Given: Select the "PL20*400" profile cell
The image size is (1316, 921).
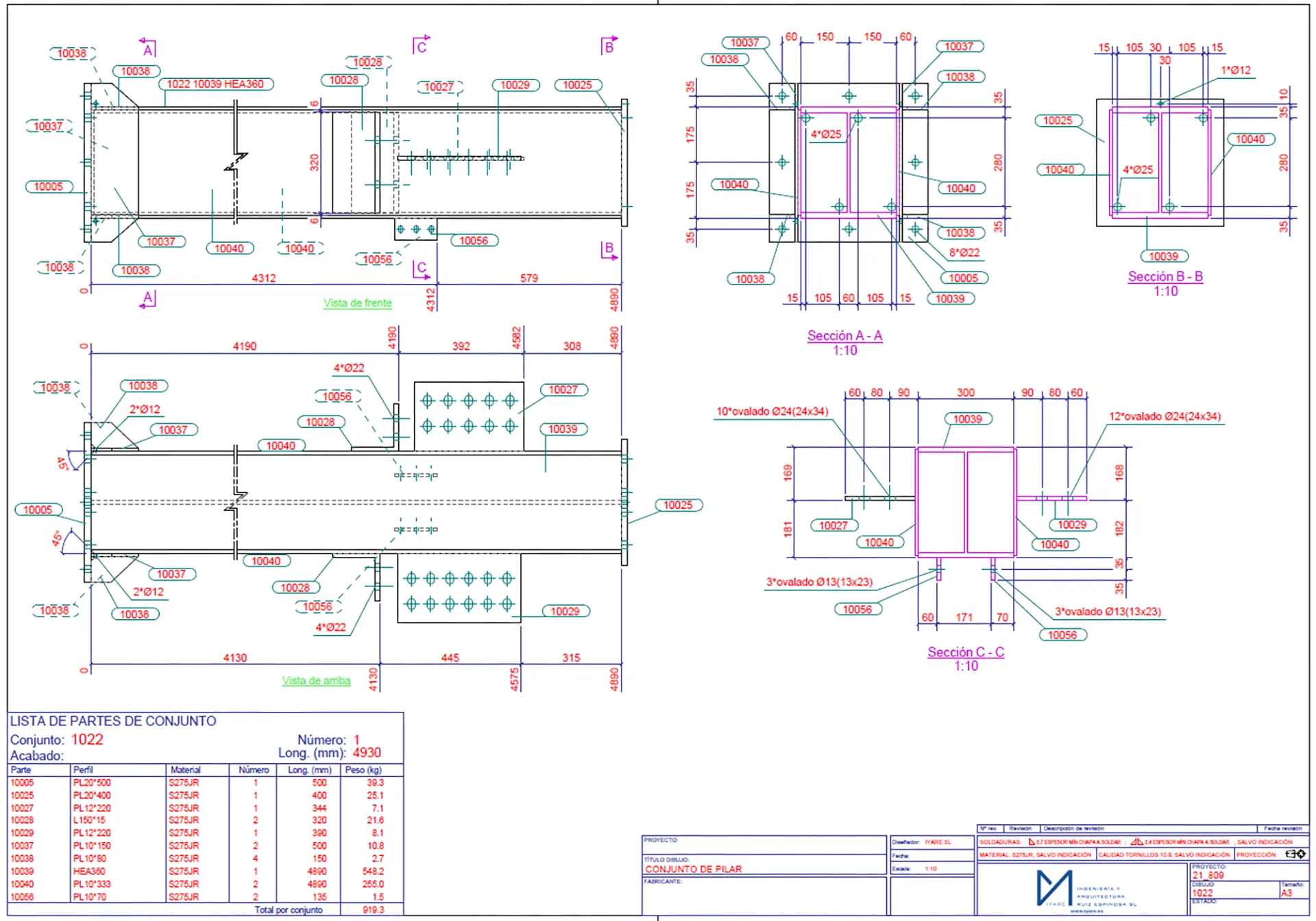Looking at the screenshot, I should click(92, 796).
